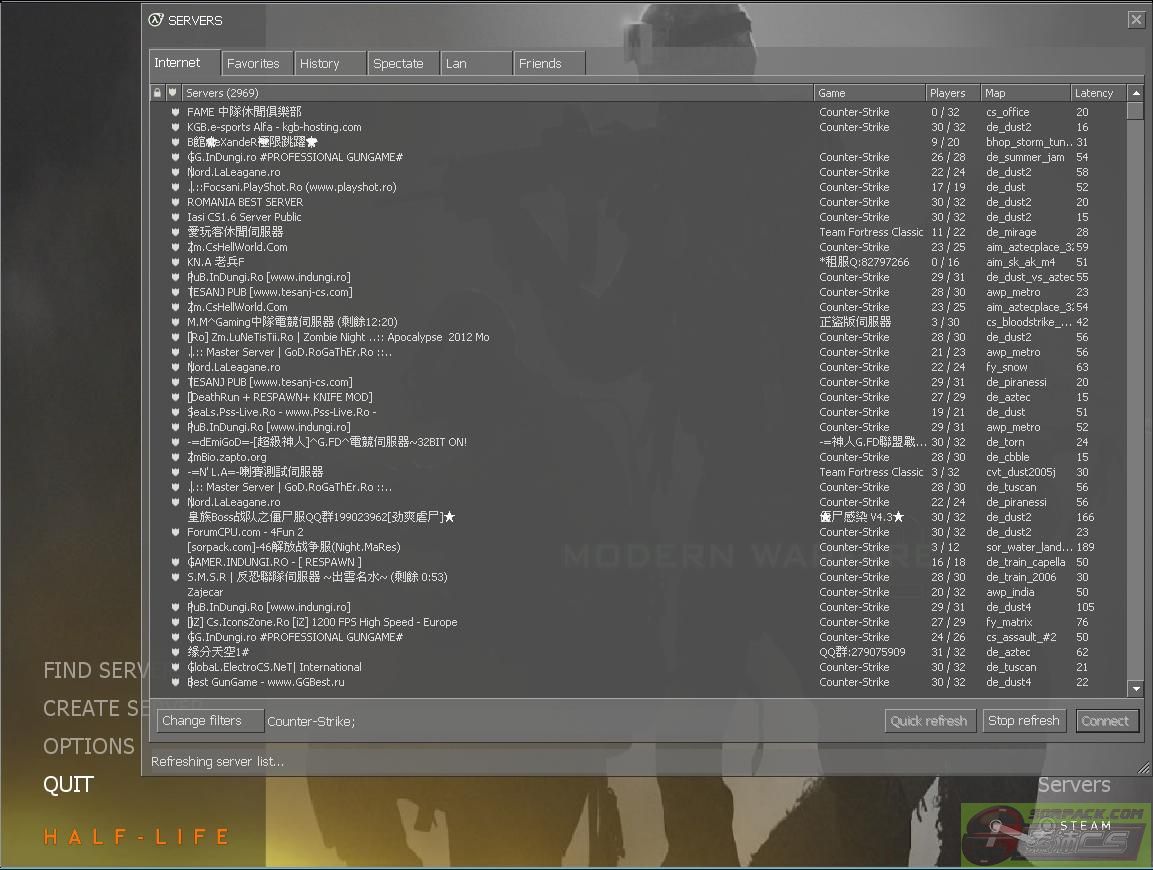Choose QUIT from the main menu
This screenshot has width=1153, height=870.
point(68,785)
